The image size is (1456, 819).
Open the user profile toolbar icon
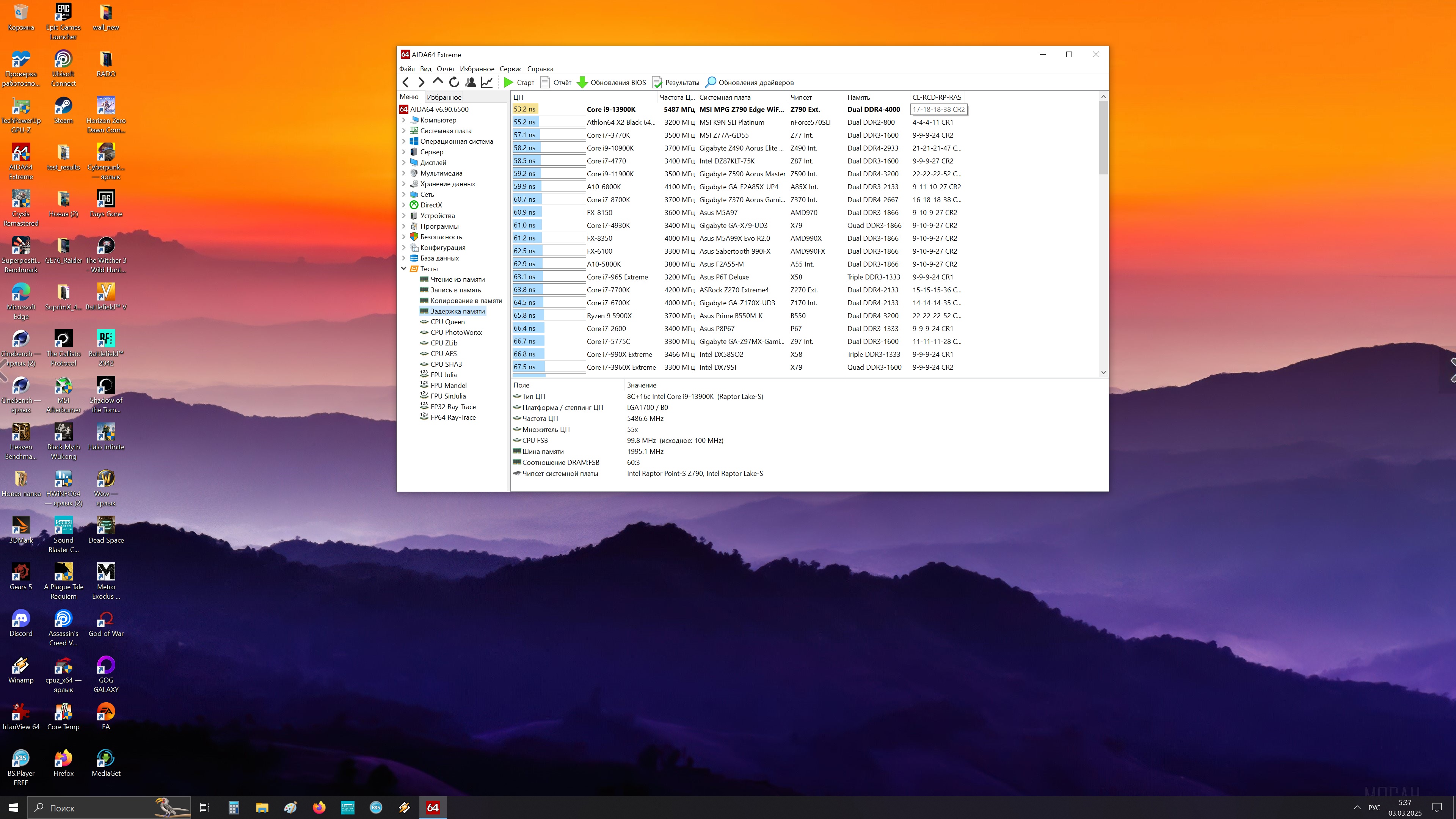click(x=470, y=83)
